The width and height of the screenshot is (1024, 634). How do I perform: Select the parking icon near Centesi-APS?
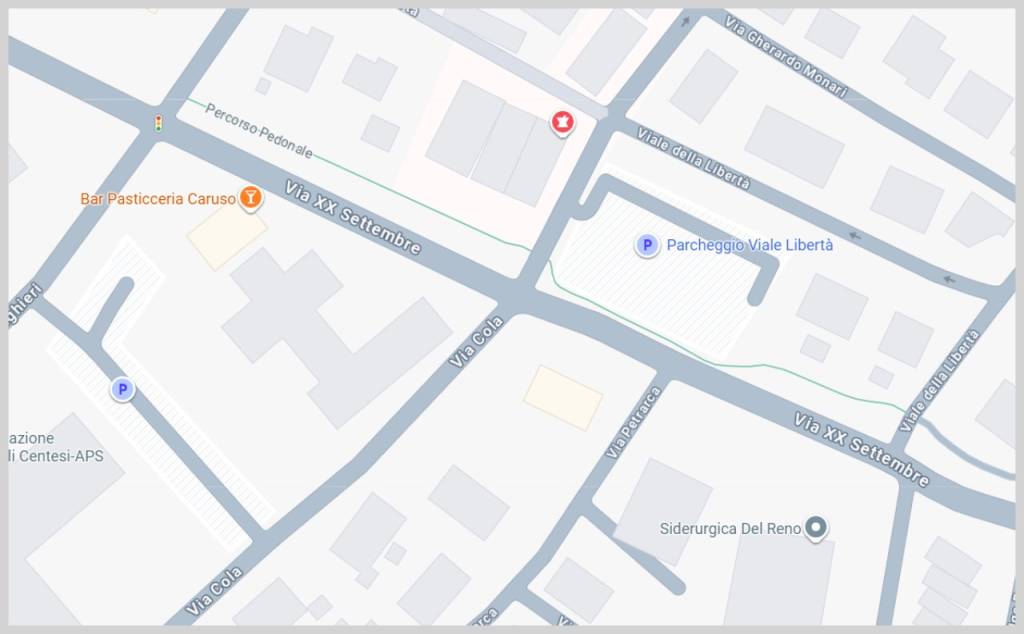(122, 390)
